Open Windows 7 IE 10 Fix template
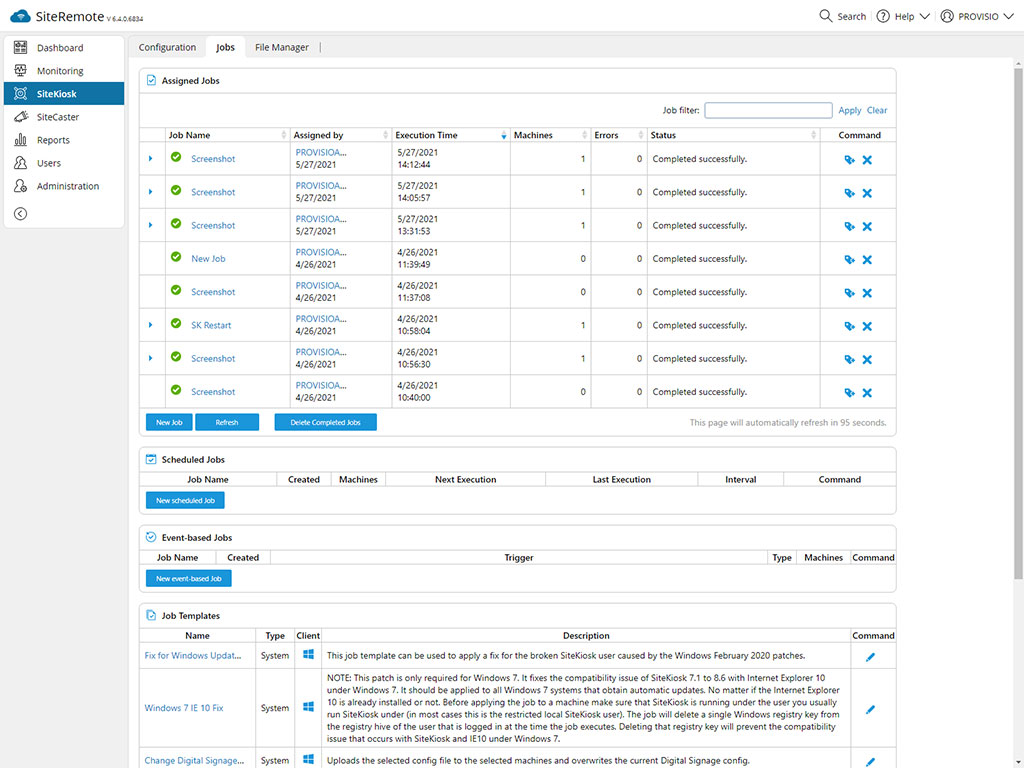The image size is (1024, 768). (184, 708)
